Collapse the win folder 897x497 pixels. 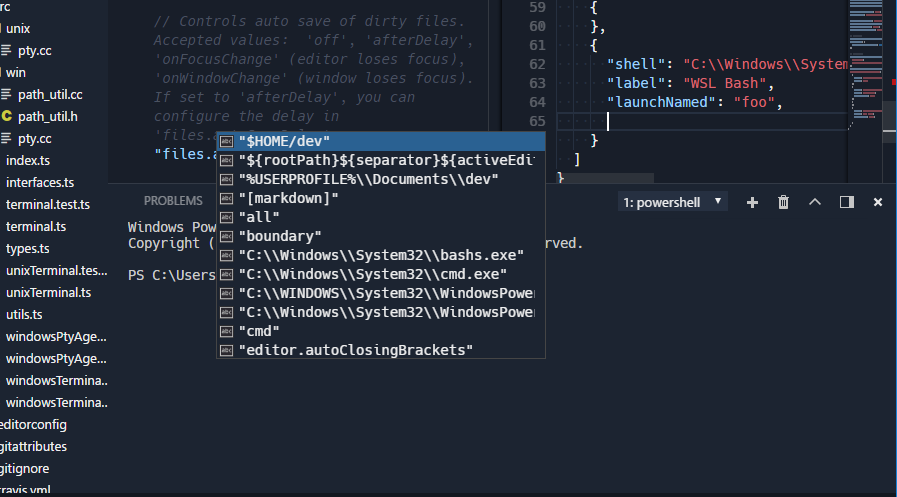15,73
